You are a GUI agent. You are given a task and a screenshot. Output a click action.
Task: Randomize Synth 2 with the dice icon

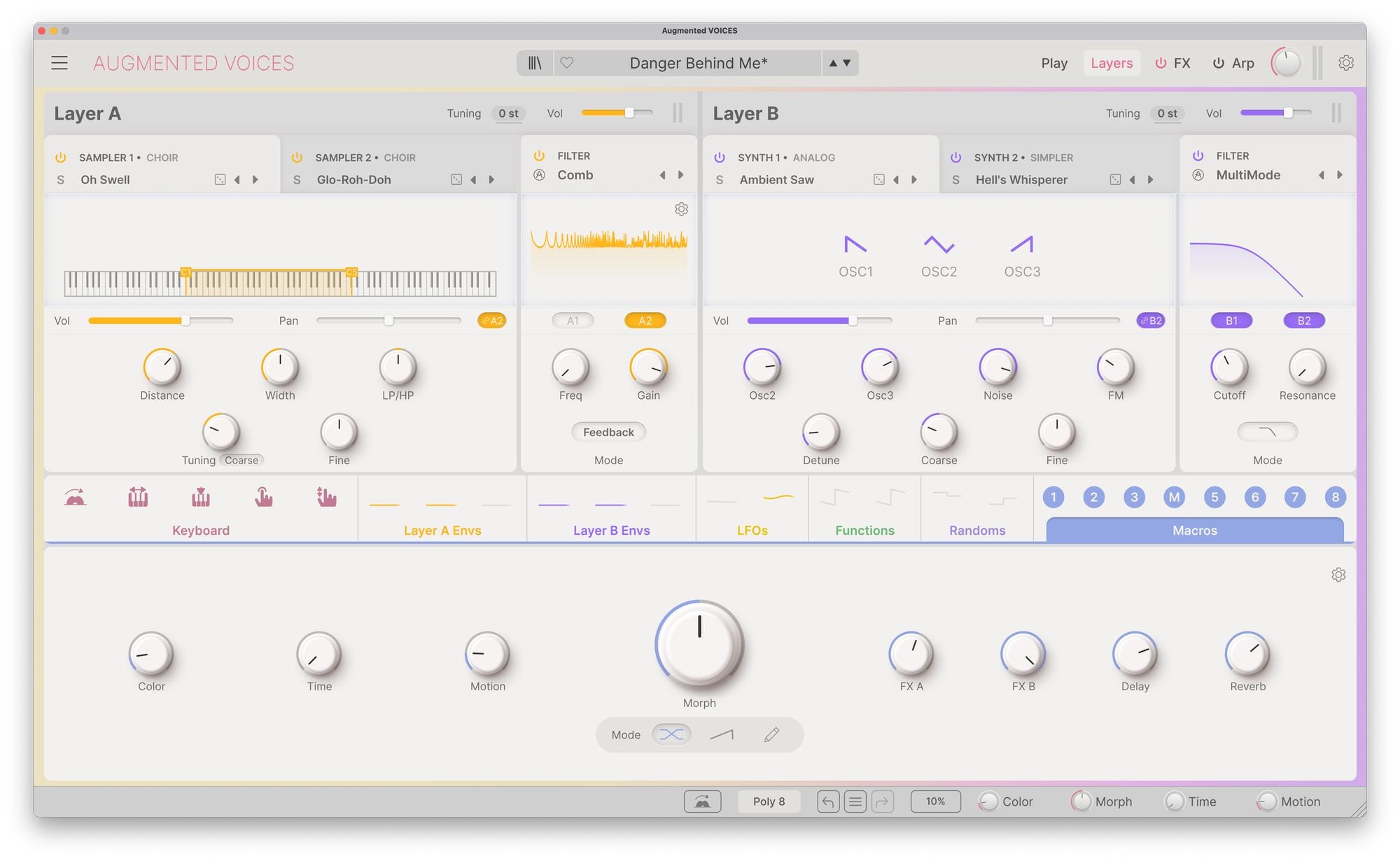(x=1115, y=180)
